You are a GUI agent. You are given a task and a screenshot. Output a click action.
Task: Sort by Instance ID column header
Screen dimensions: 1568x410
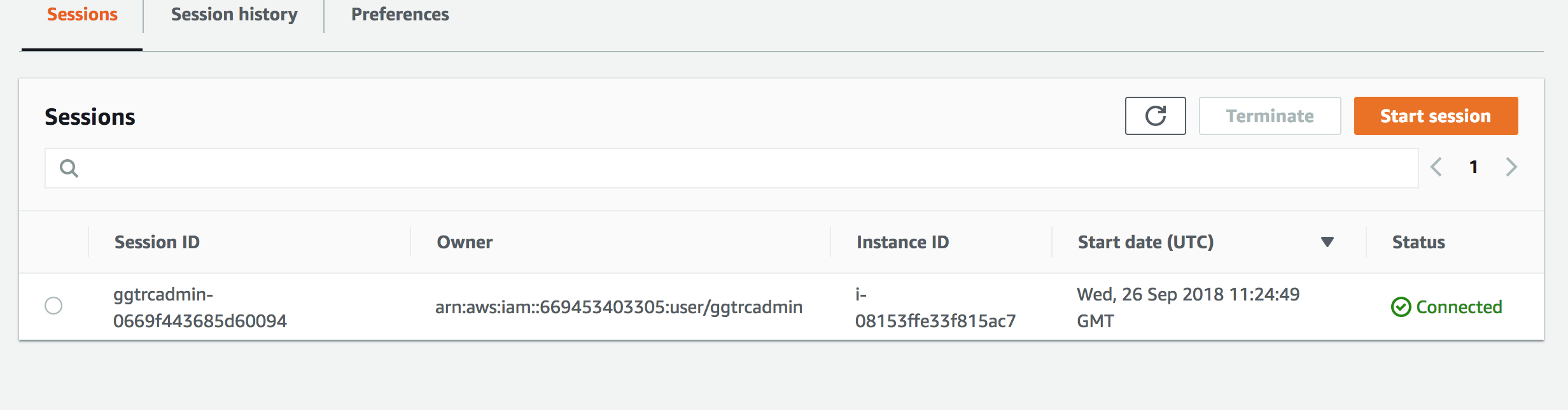coord(902,242)
